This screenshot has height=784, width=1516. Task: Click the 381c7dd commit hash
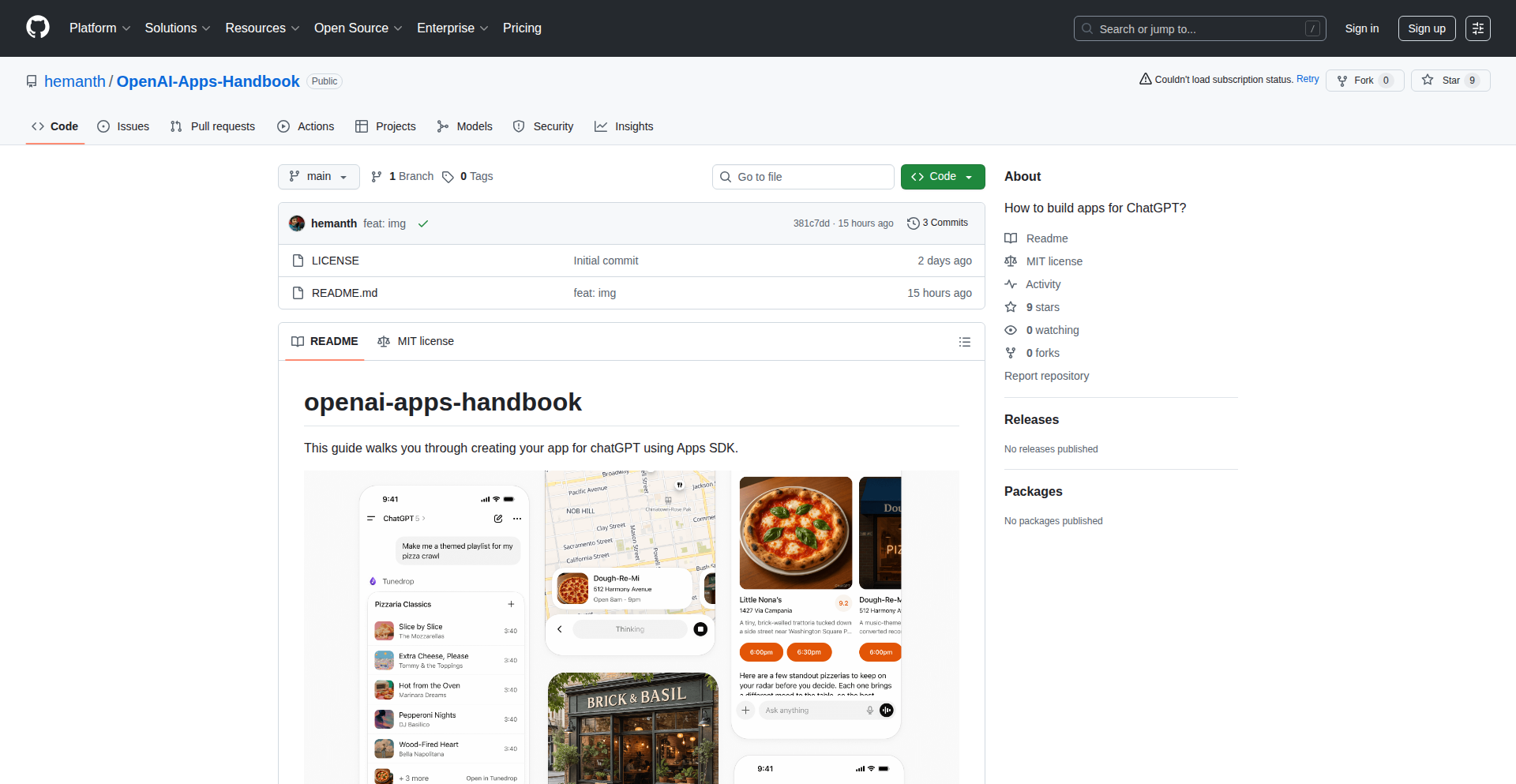click(x=812, y=223)
